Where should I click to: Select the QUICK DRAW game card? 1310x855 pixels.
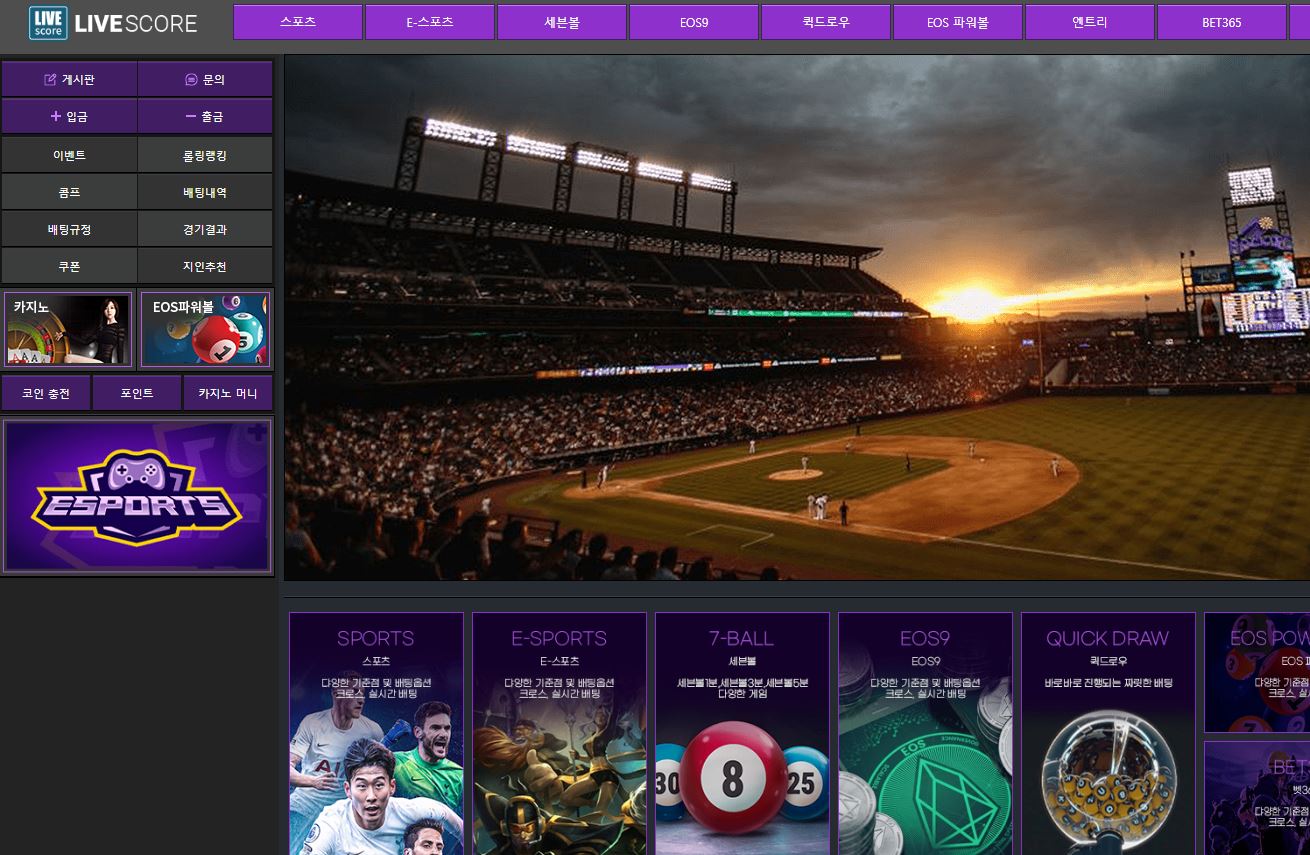pyautogui.click(x=1108, y=733)
